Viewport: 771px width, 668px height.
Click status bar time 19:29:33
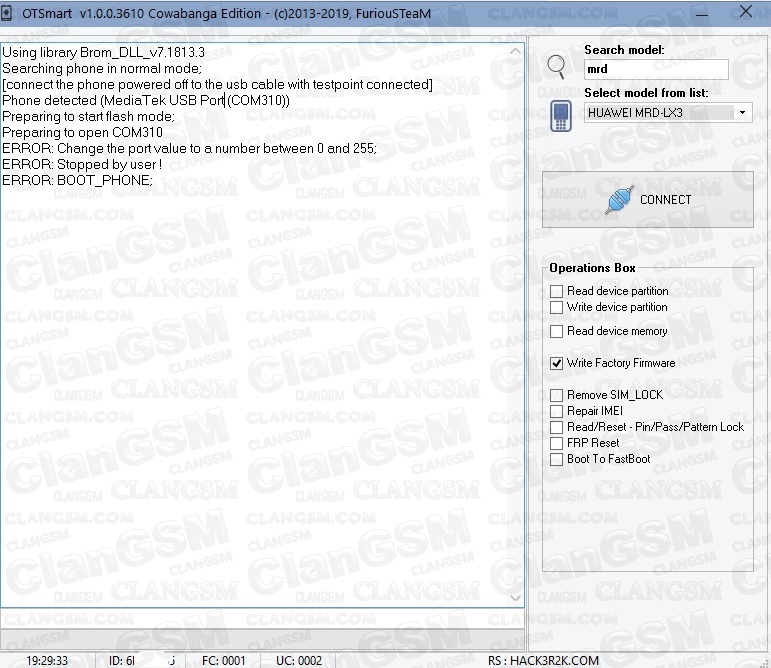pos(47,661)
